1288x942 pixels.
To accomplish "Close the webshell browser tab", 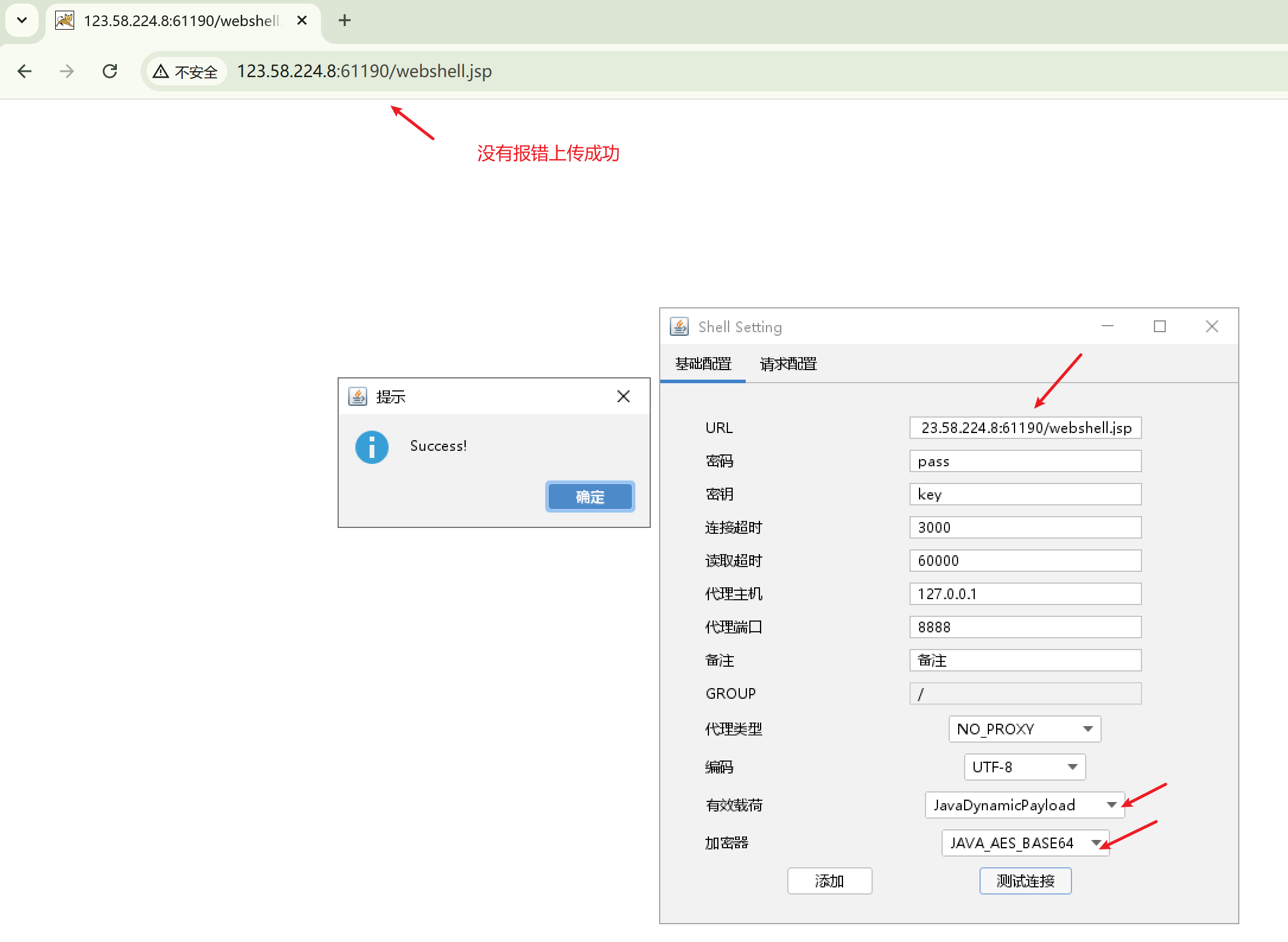I will pyautogui.click(x=302, y=21).
